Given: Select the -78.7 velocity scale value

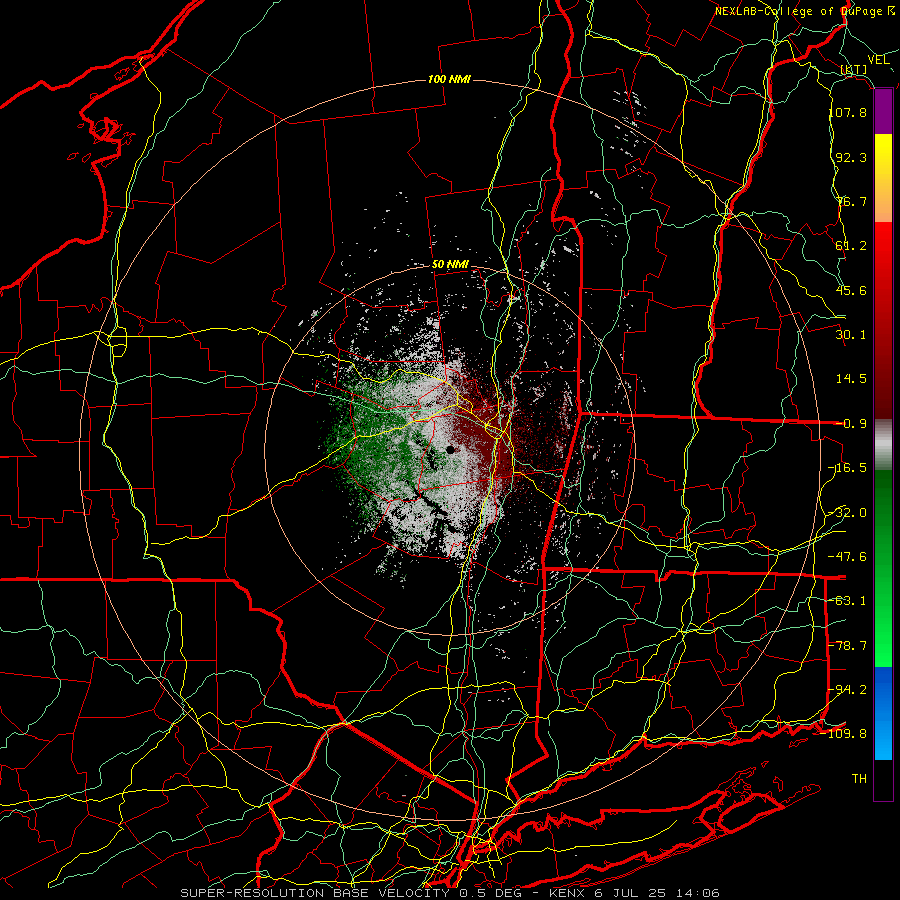Looking at the screenshot, I should coord(848,646).
